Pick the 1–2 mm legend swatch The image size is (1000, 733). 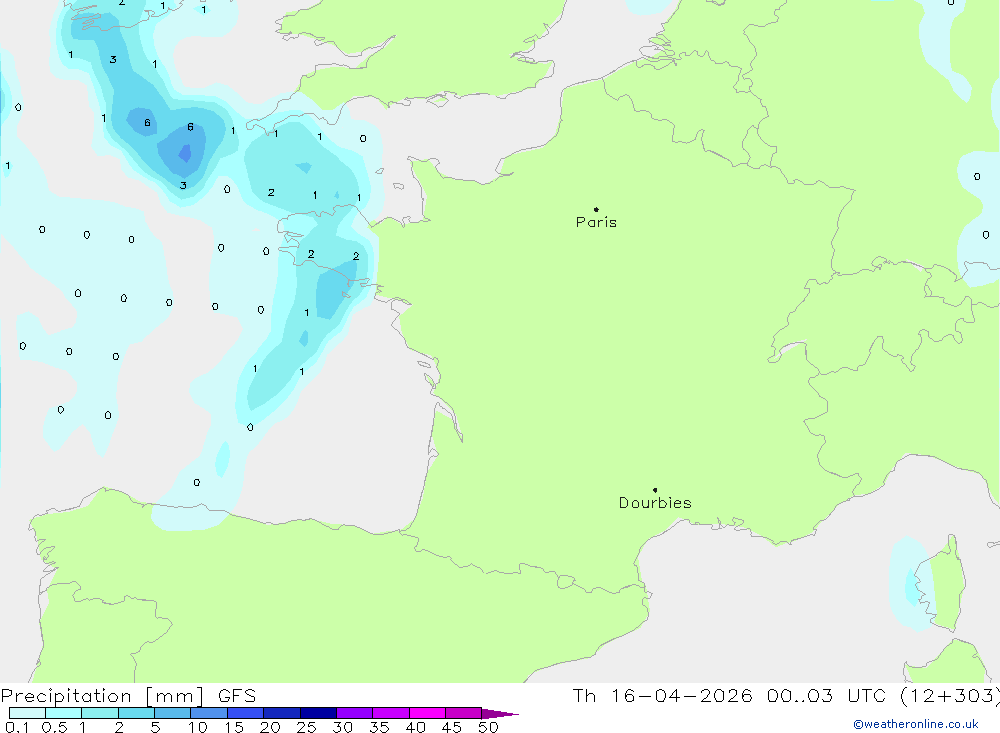point(100,713)
